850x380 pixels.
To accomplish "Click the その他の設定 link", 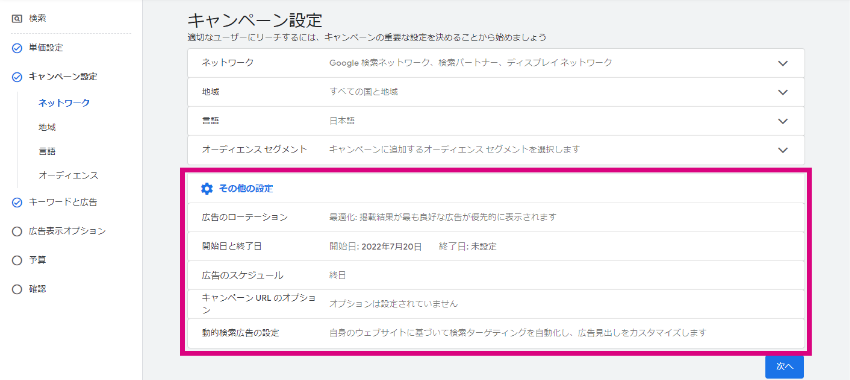I will pyautogui.click(x=246, y=189).
